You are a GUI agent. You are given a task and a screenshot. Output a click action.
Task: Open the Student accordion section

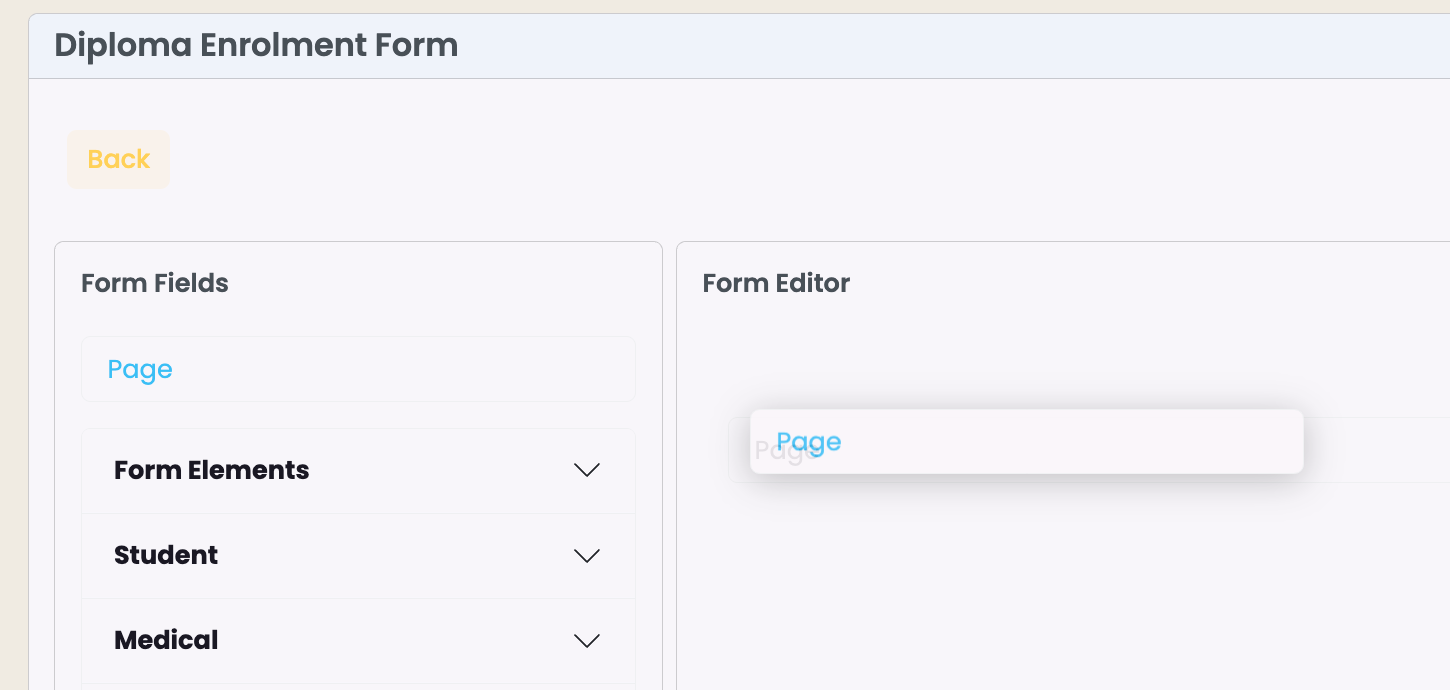pyautogui.click(x=358, y=555)
